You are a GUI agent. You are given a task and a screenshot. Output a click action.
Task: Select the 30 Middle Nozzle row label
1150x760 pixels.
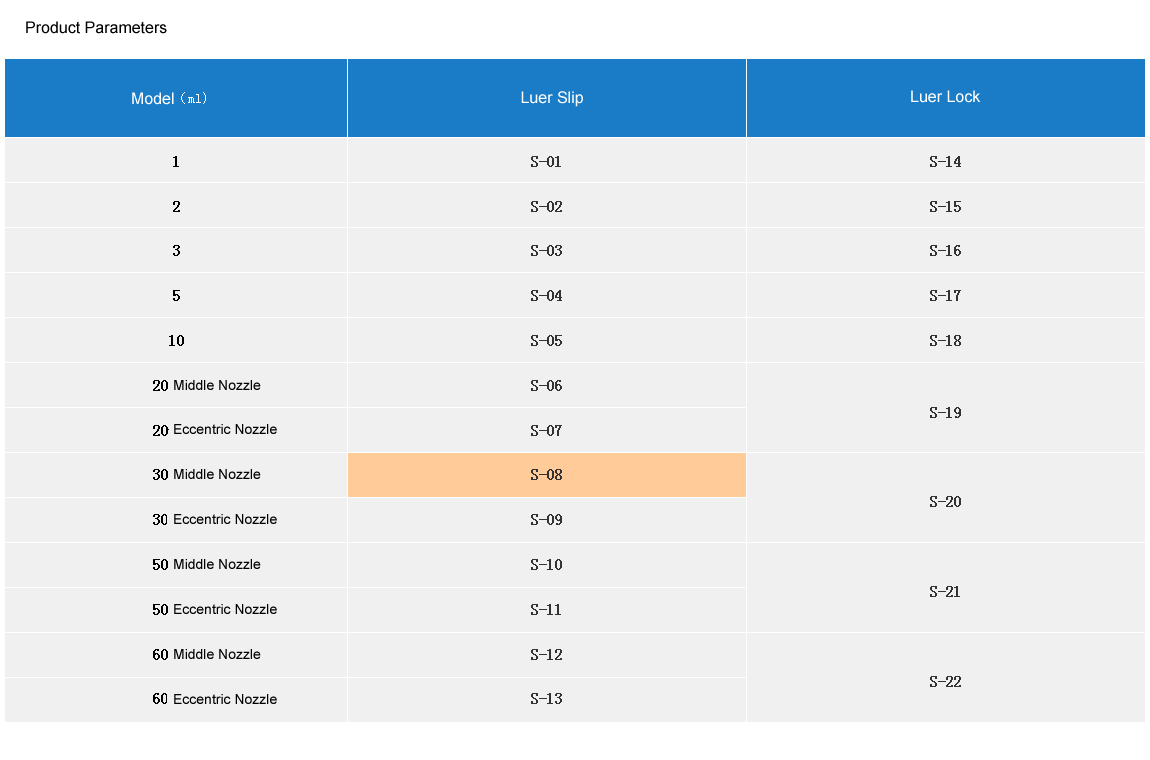click(x=206, y=475)
